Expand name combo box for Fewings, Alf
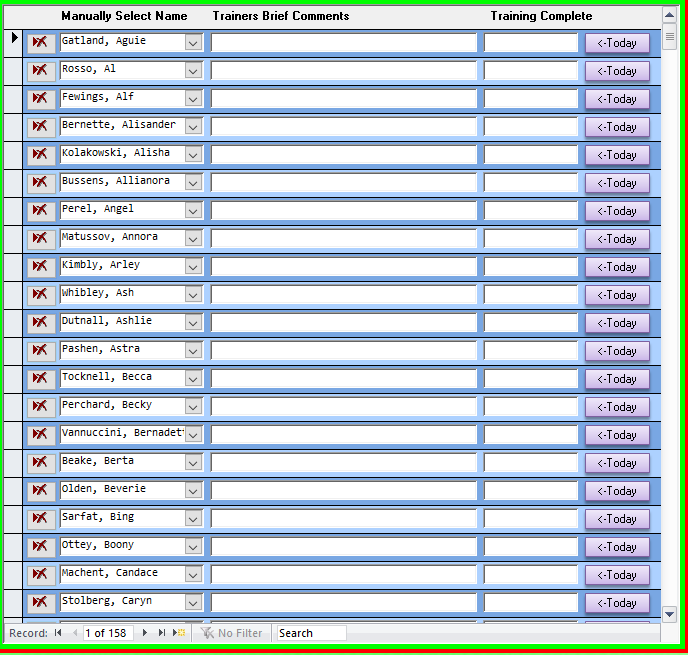 (x=193, y=99)
